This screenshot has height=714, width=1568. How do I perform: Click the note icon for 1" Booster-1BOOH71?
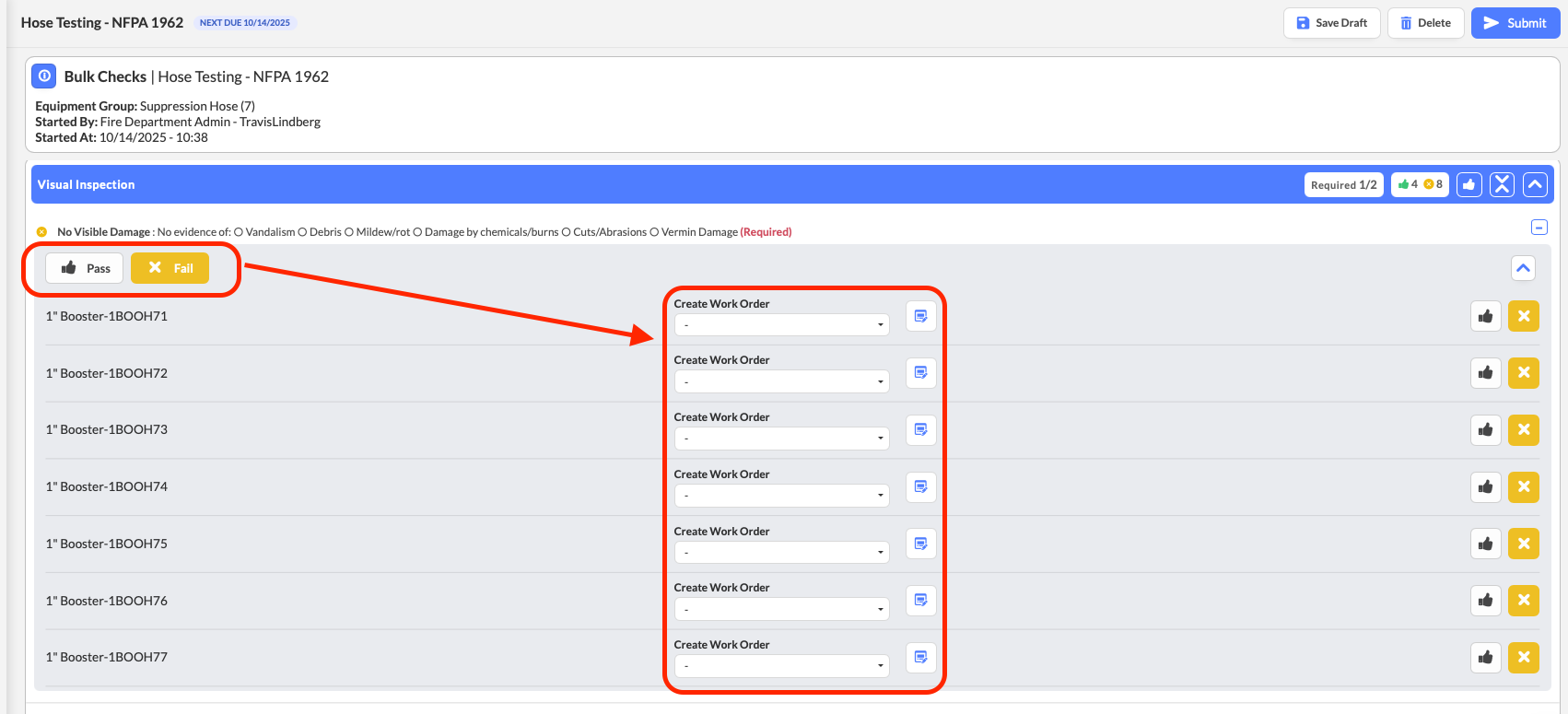point(920,316)
